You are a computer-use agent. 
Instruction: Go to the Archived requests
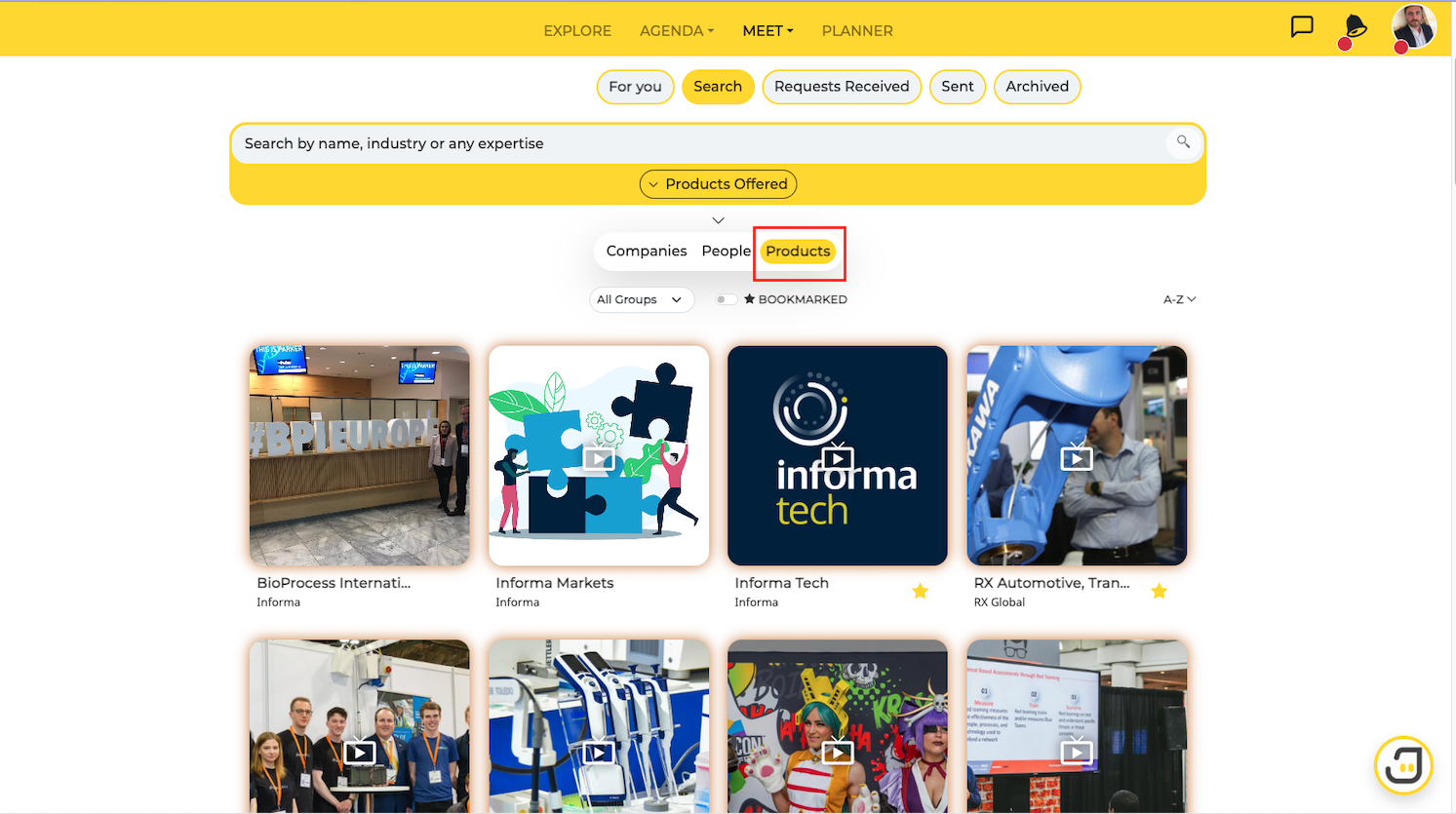(x=1037, y=87)
